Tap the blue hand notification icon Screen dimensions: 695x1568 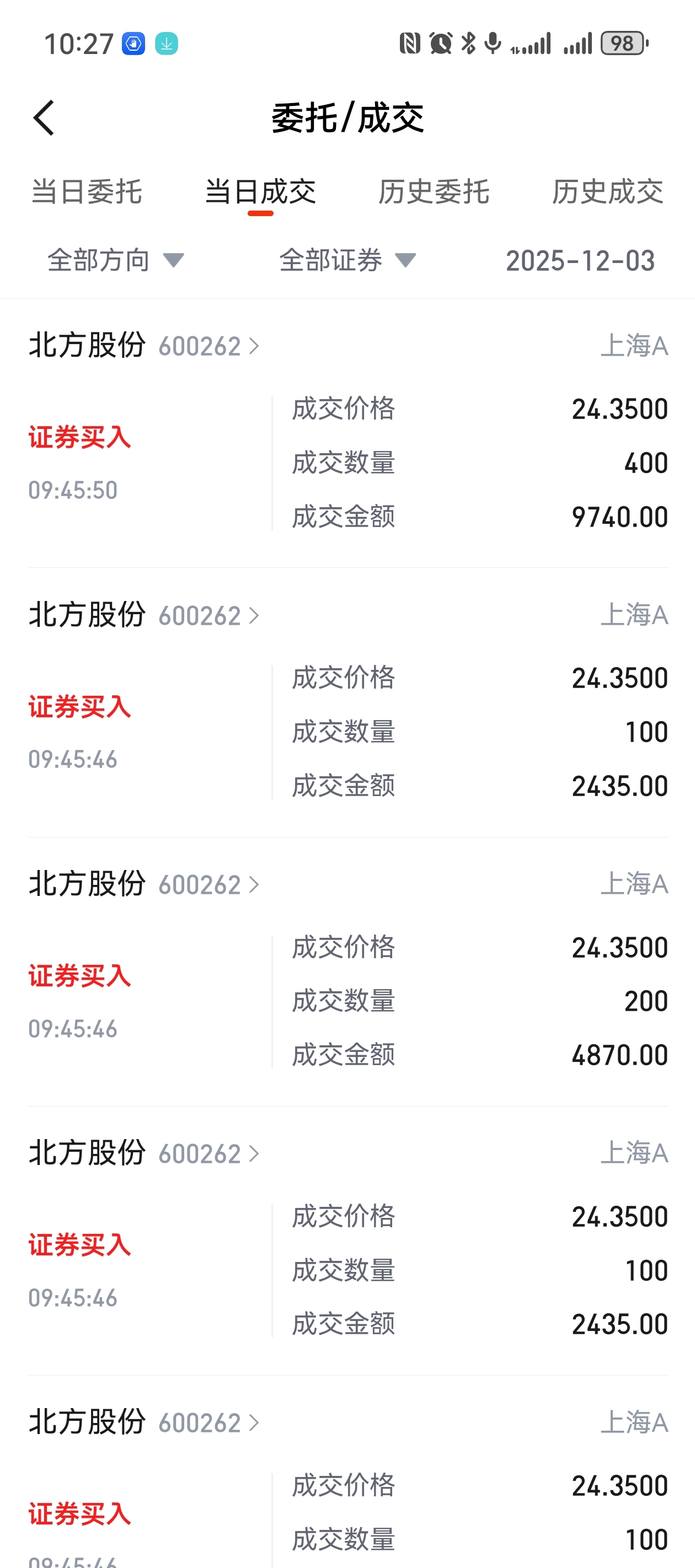133,44
